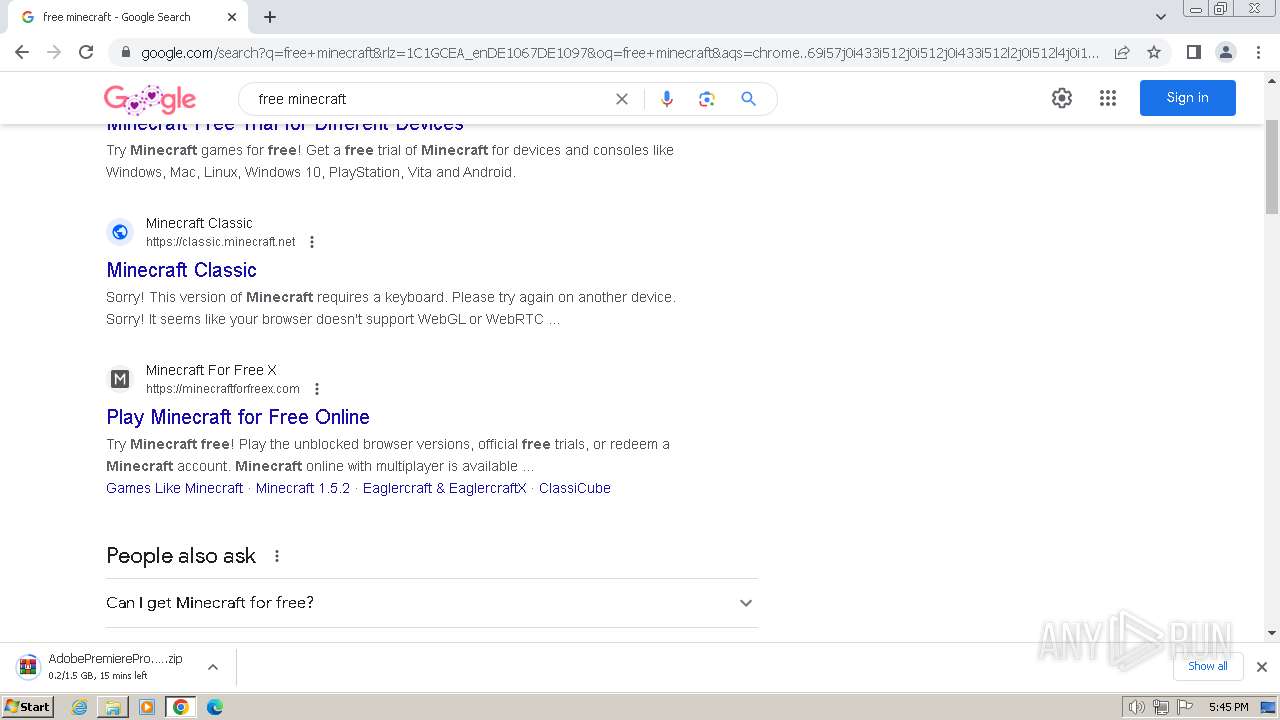
Task: Open a new browser tab
Action: click(x=270, y=17)
